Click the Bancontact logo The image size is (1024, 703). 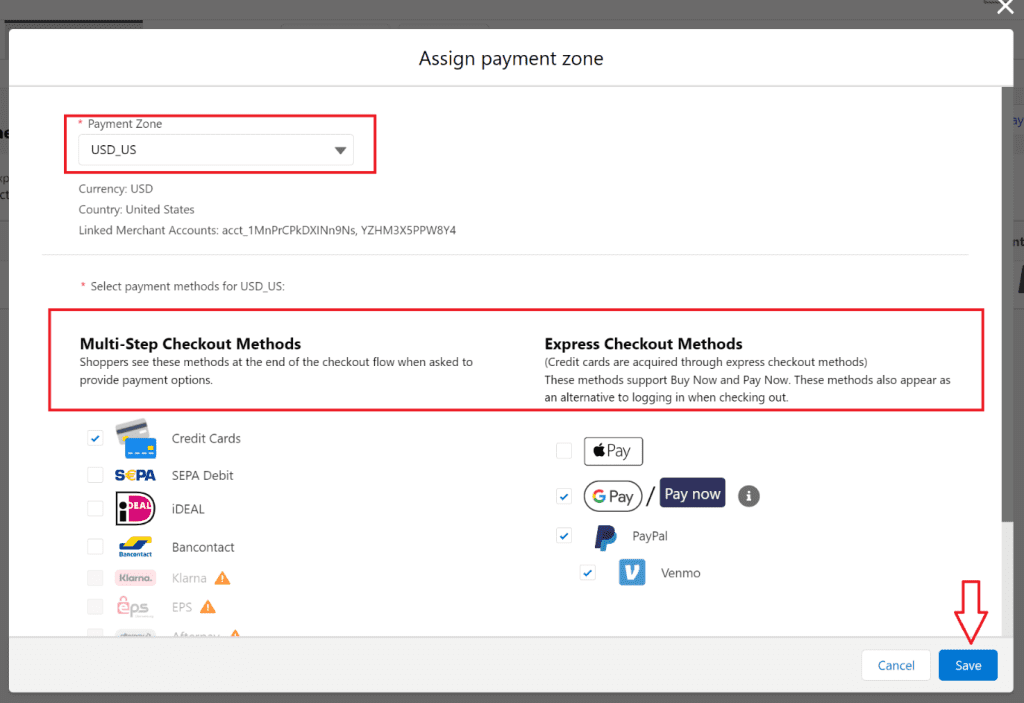click(135, 547)
